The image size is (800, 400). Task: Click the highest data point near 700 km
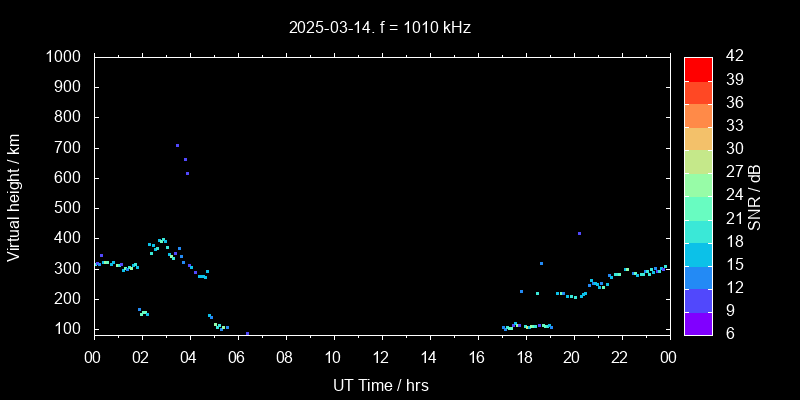click(x=177, y=146)
